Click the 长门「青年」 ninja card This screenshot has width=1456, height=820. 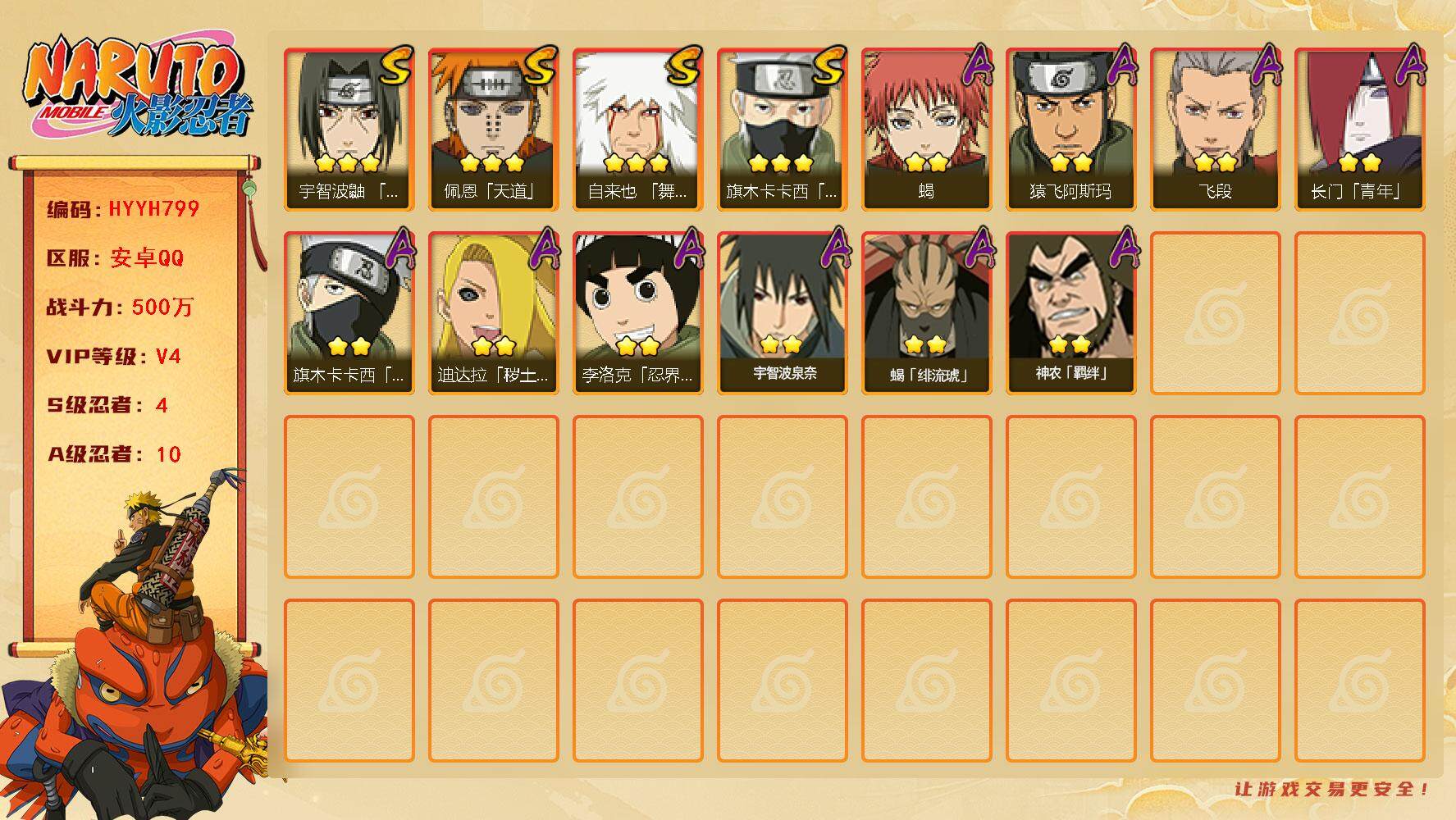[1359, 130]
